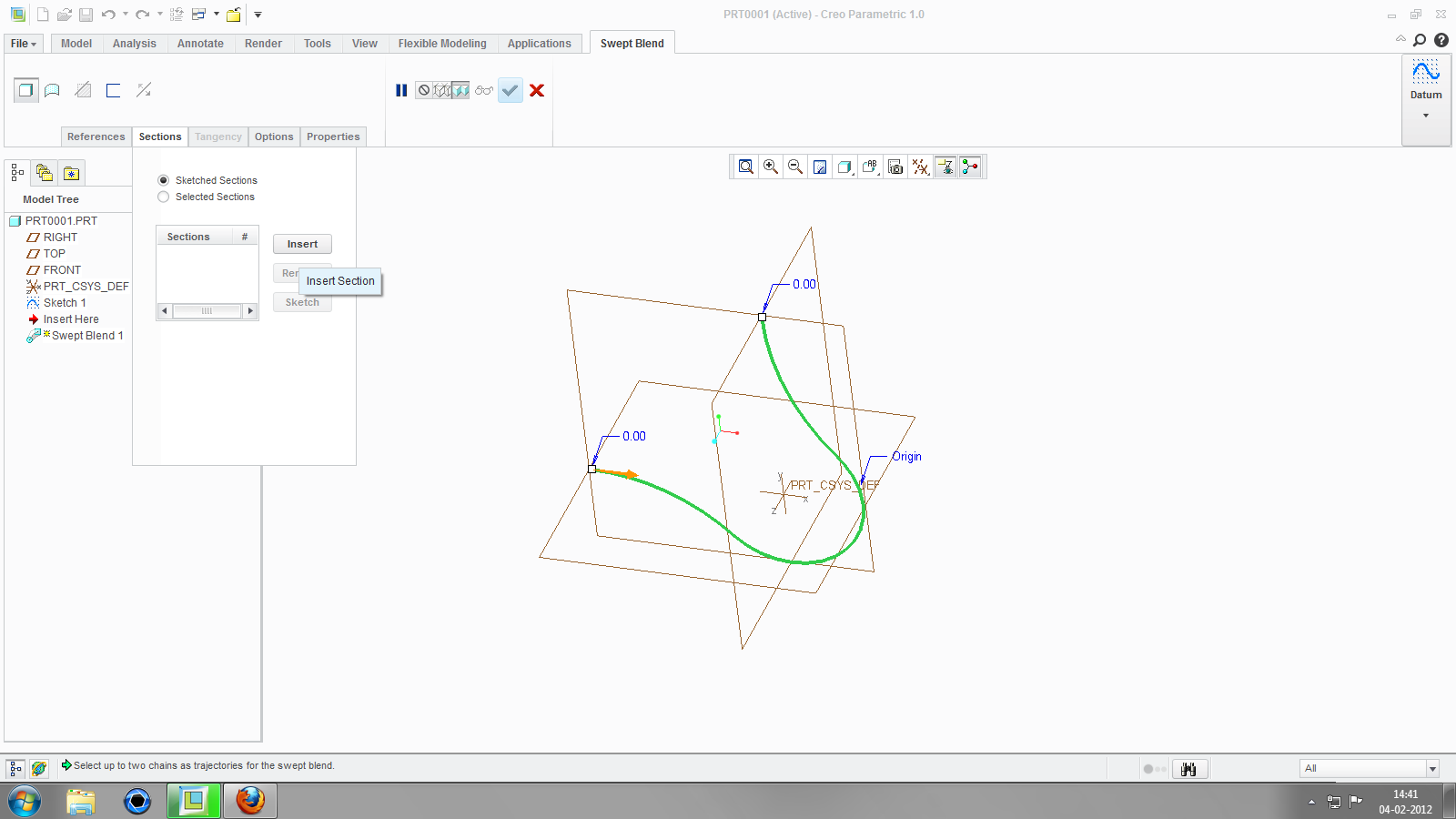Screen dimensions: 1456x819
Task: Click the glasses Verify mode icon
Action: click(x=484, y=90)
